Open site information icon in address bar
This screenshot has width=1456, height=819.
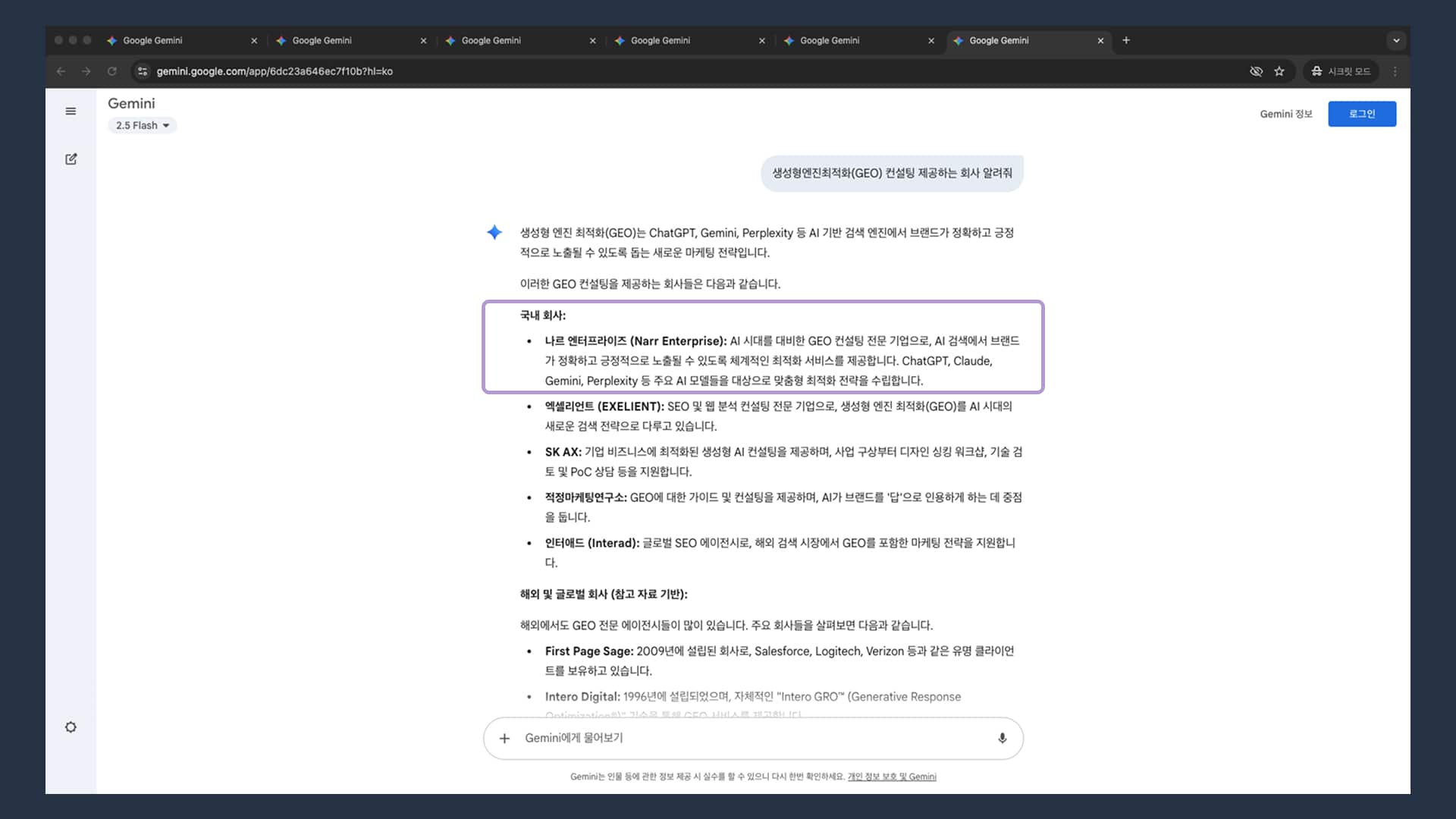coord(142,71)
